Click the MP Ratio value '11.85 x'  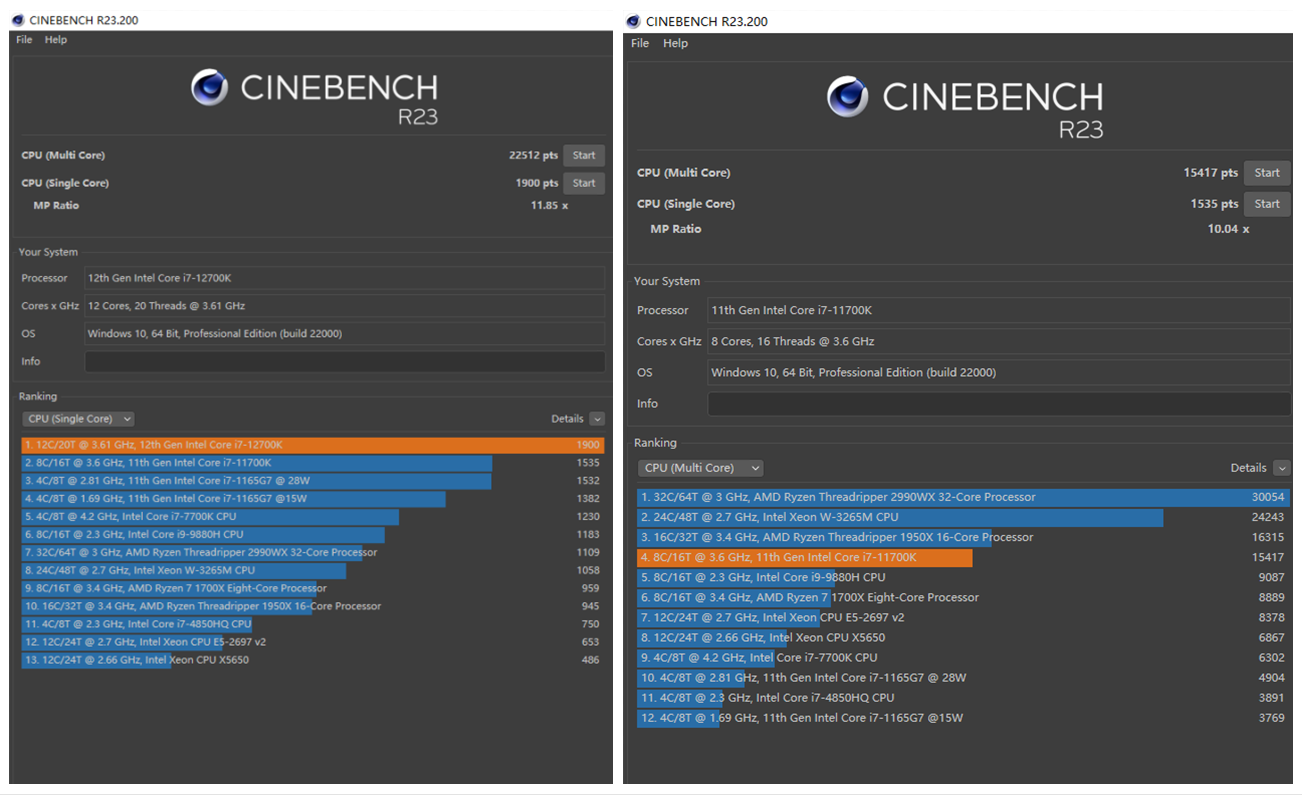click(x=549, y=205)
